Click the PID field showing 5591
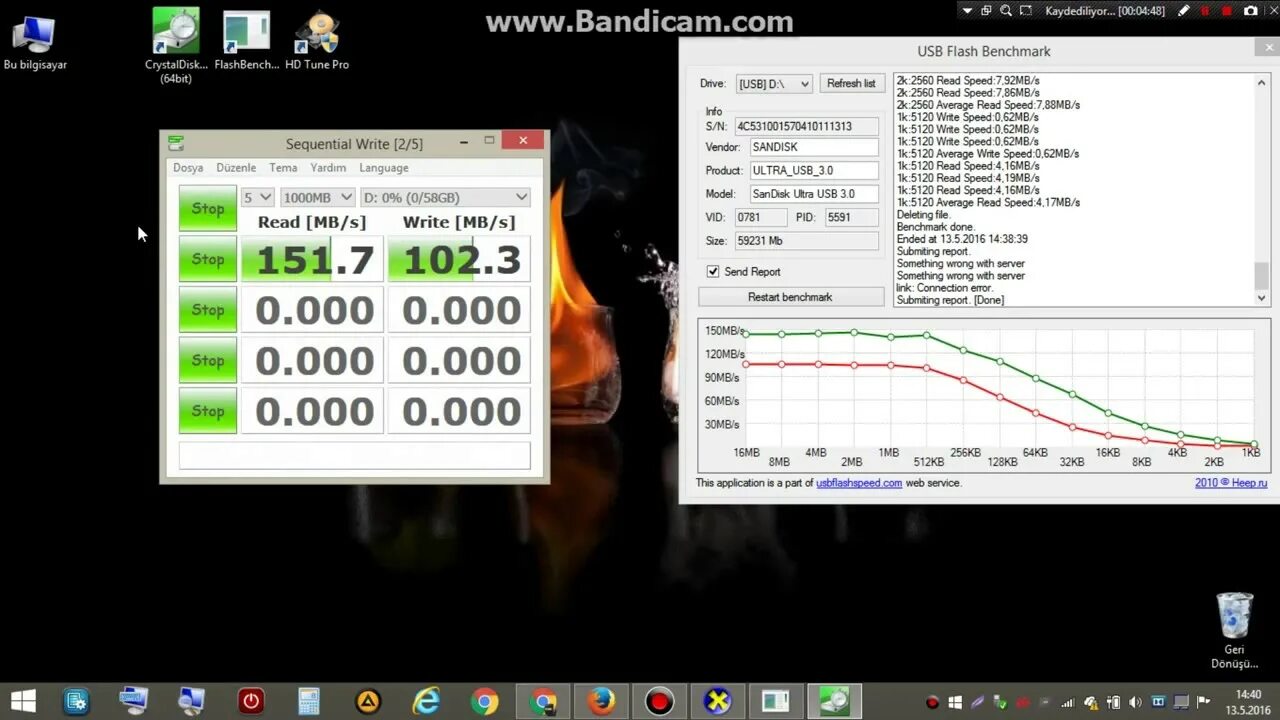Screen dimensions: 1280x720 pos(852,217)
